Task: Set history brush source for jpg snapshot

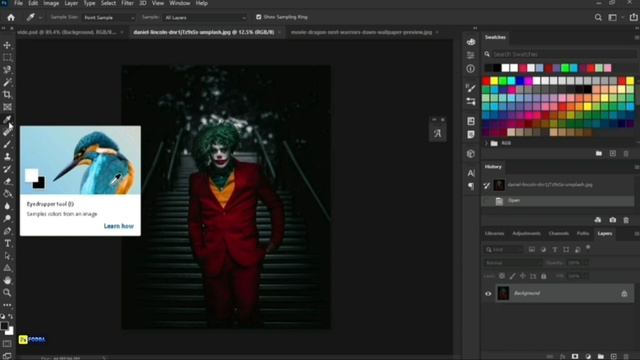Action: point(487,185)
